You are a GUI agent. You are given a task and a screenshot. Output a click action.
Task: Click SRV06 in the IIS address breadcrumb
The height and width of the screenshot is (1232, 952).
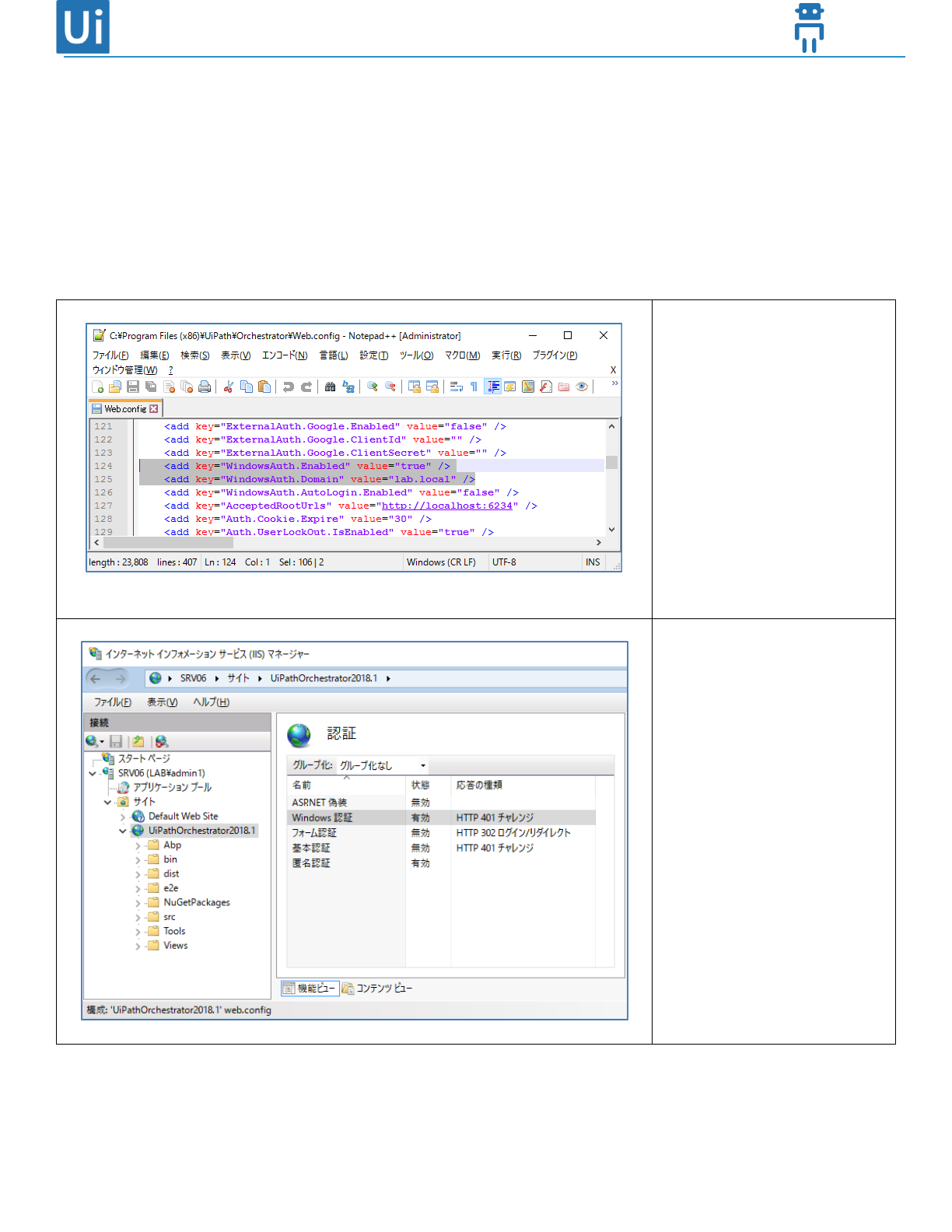click(193, 678)
